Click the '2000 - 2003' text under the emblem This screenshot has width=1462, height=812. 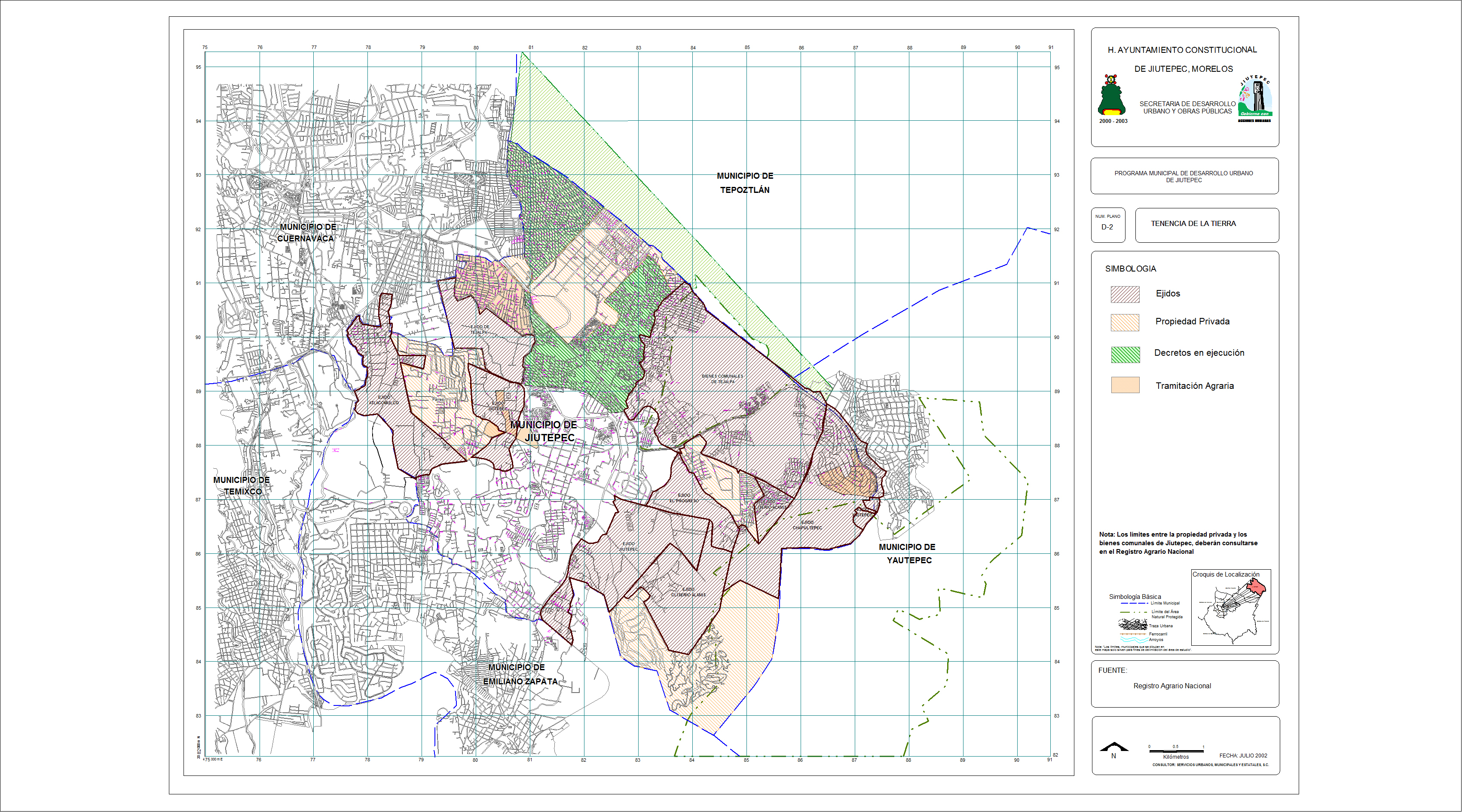click(1113, 121)
